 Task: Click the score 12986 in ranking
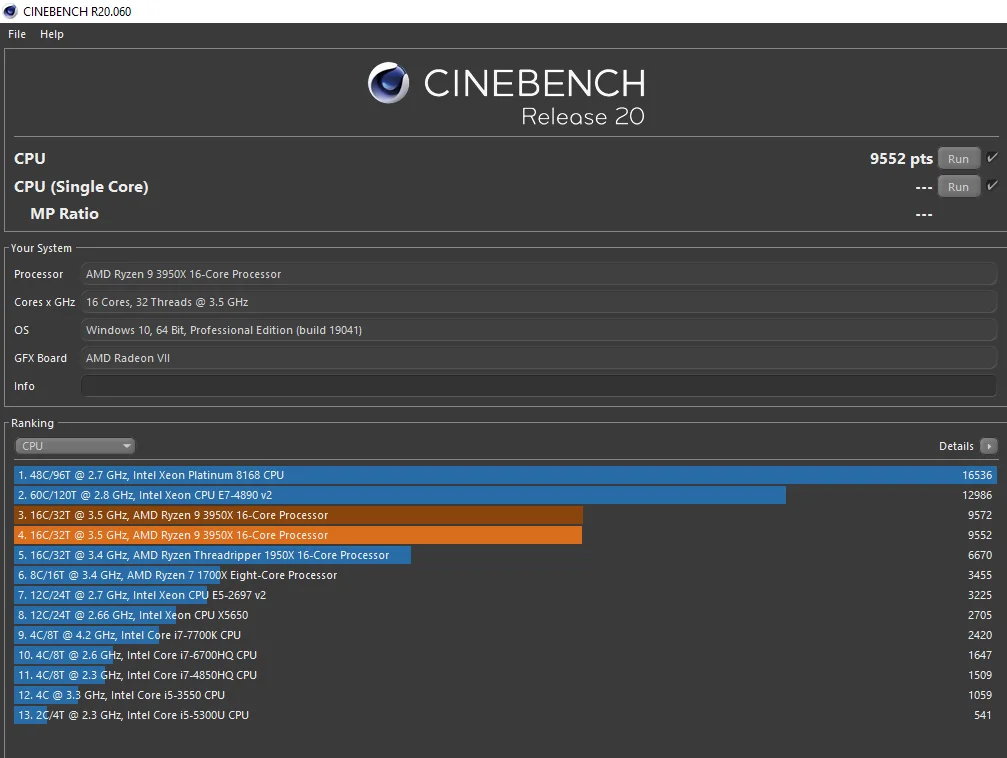click(x=977, y=495)
